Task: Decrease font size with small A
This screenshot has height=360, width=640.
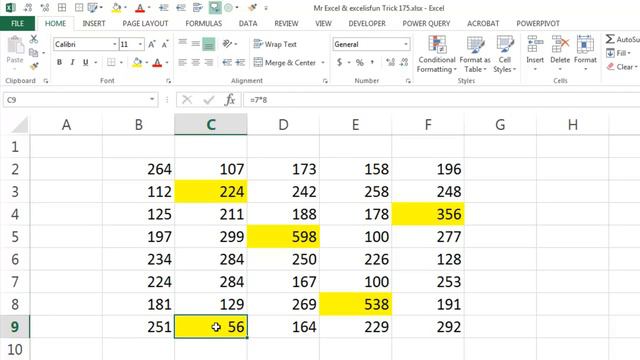Action: 165,44
